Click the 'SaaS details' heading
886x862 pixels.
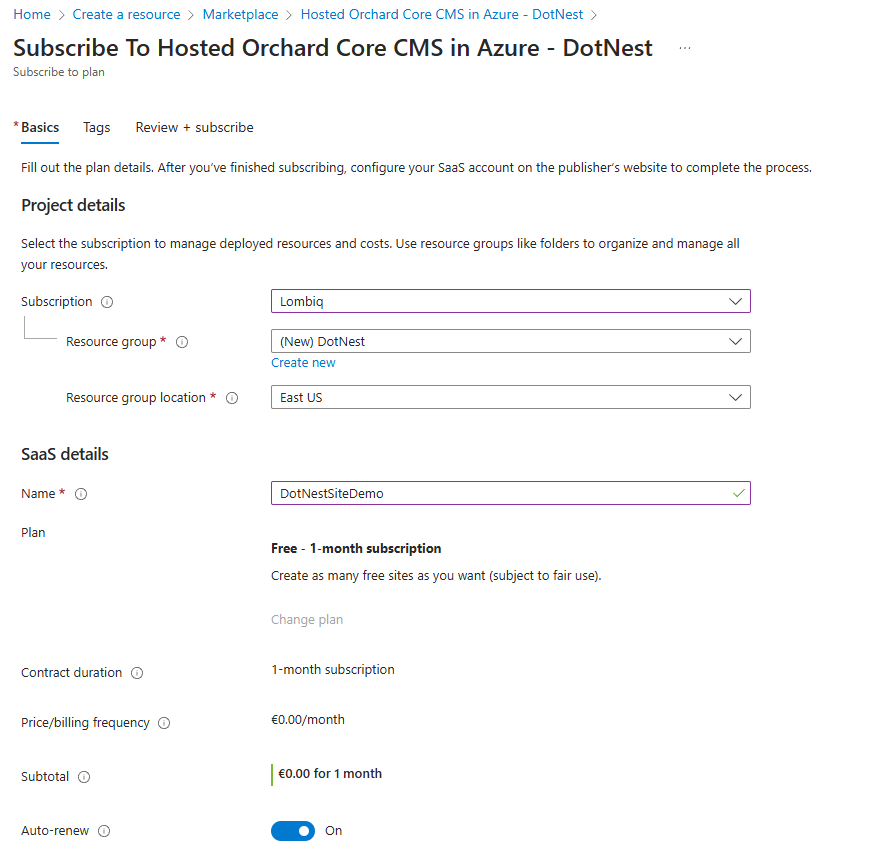pyautogui.click(x=65, y=454)
